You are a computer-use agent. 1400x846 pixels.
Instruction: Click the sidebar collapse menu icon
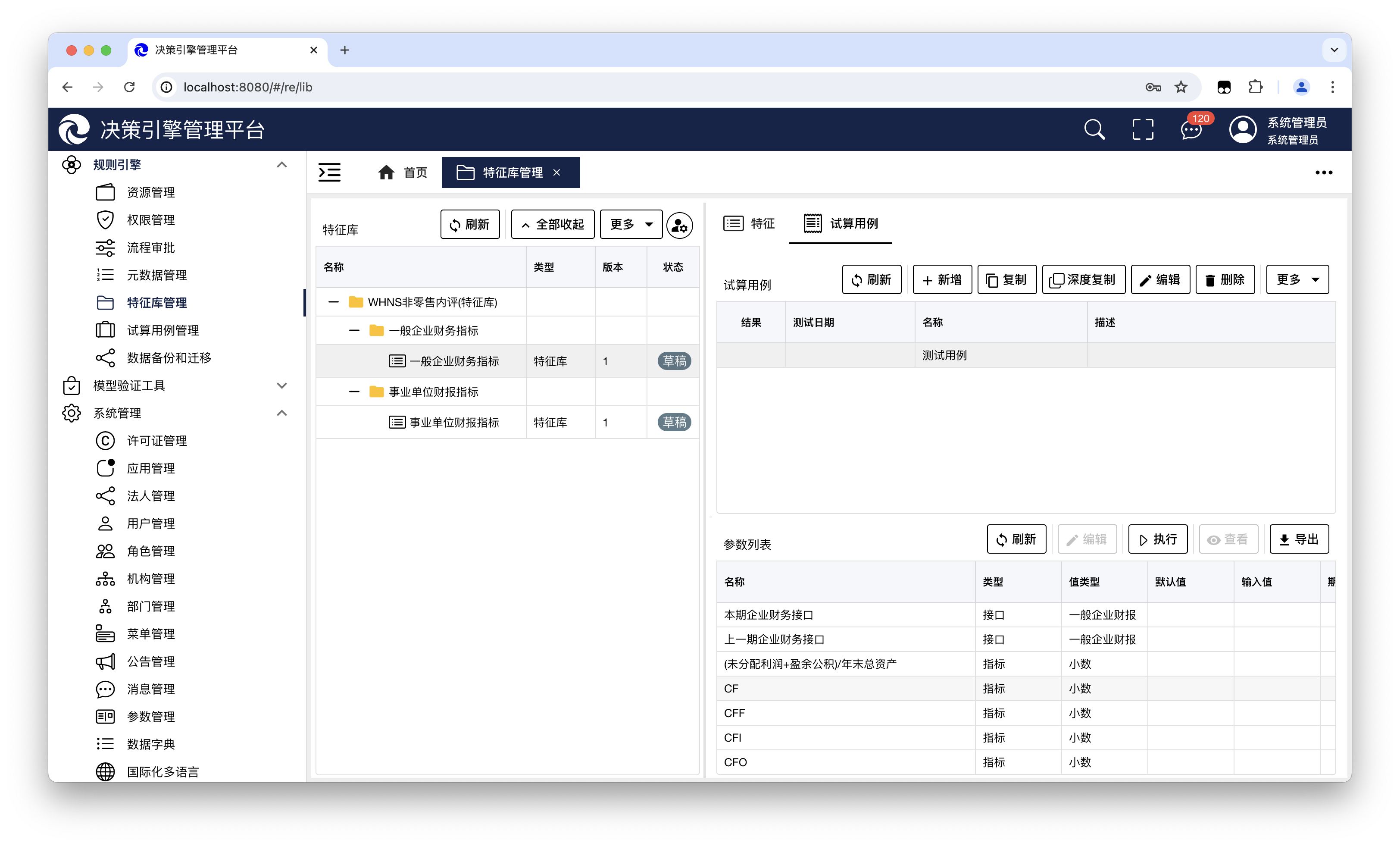[330, 172]
